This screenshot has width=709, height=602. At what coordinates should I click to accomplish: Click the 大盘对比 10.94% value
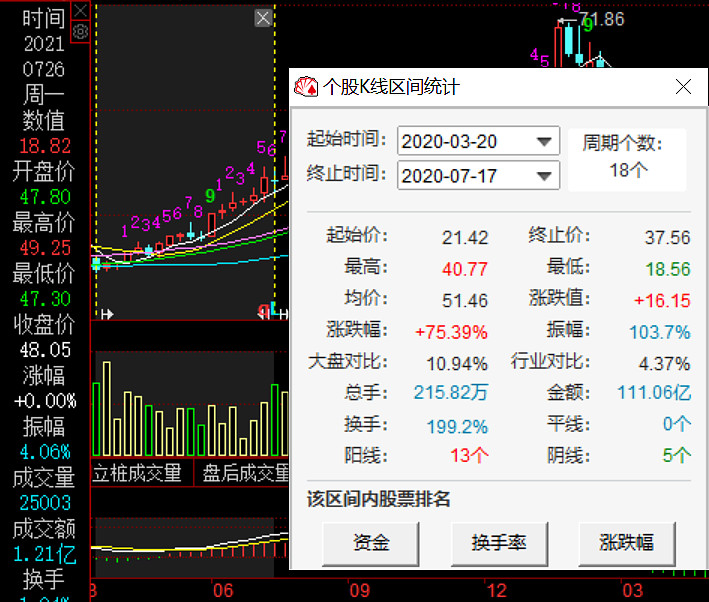[x=457, y=364]
